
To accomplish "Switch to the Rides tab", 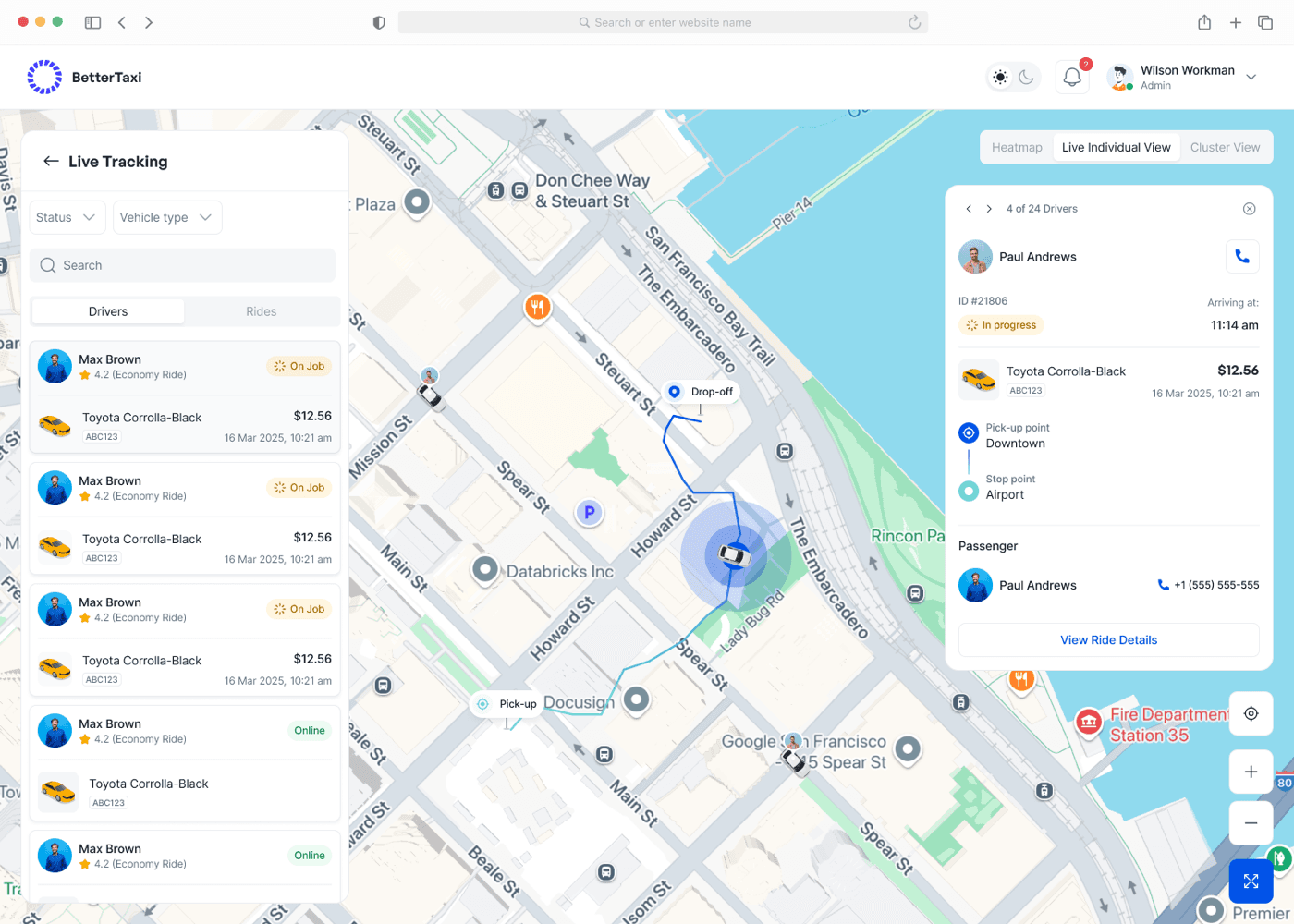I will 262,311.
